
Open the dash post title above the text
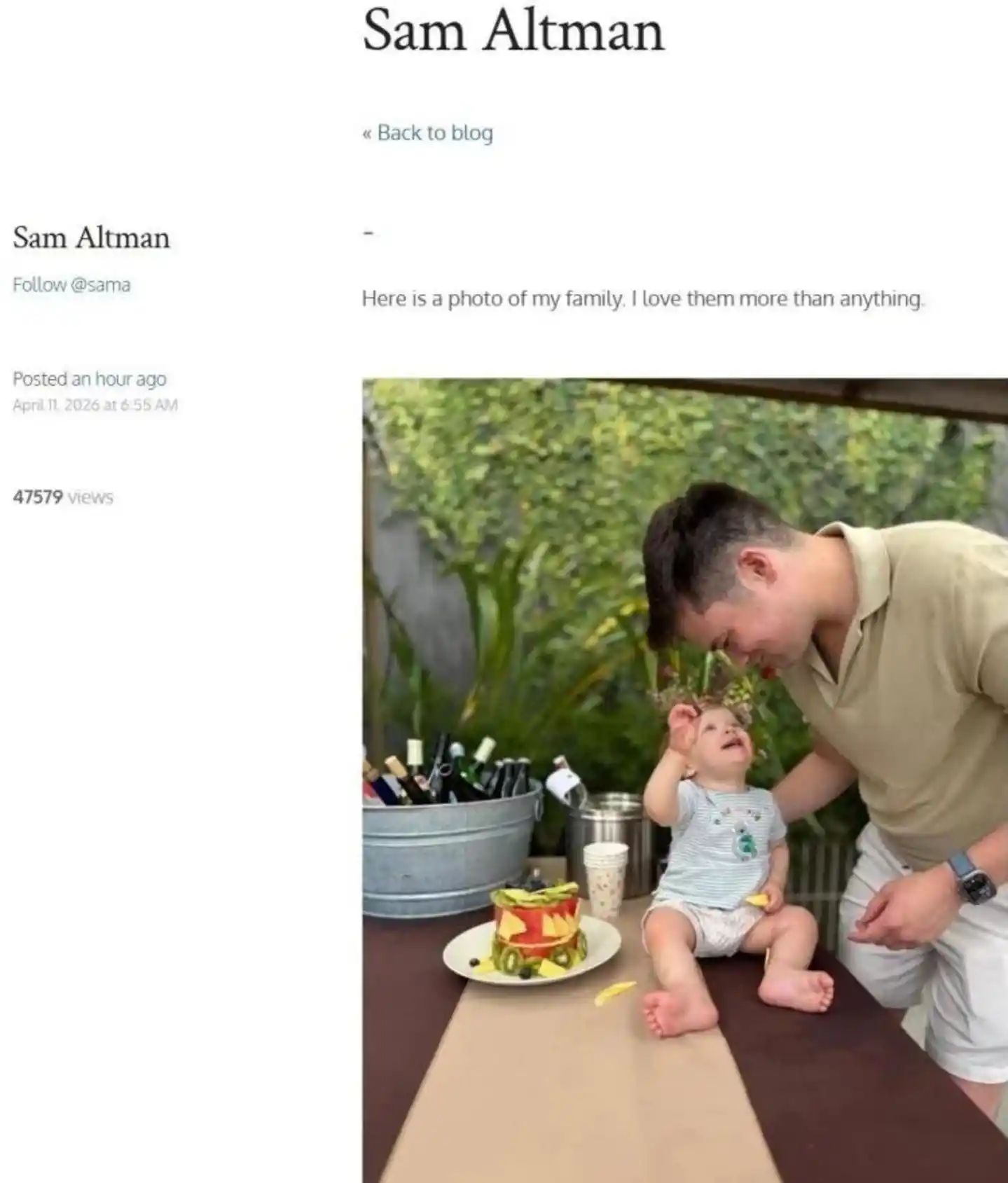368,233
